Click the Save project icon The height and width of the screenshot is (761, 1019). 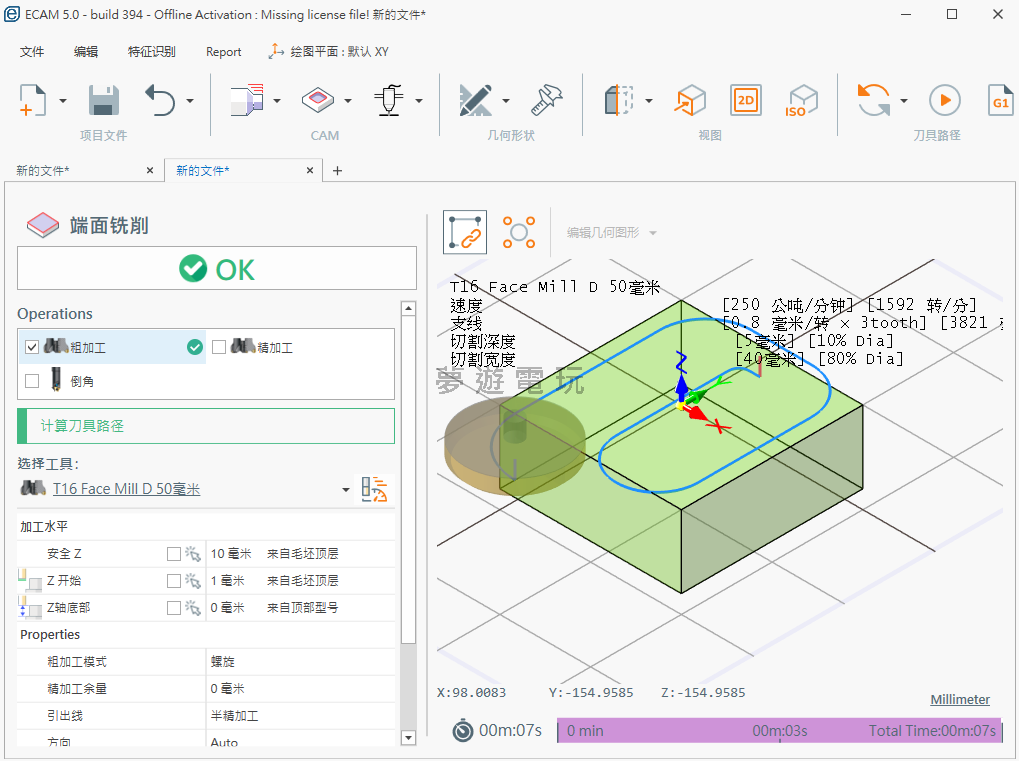click(104, 100)
